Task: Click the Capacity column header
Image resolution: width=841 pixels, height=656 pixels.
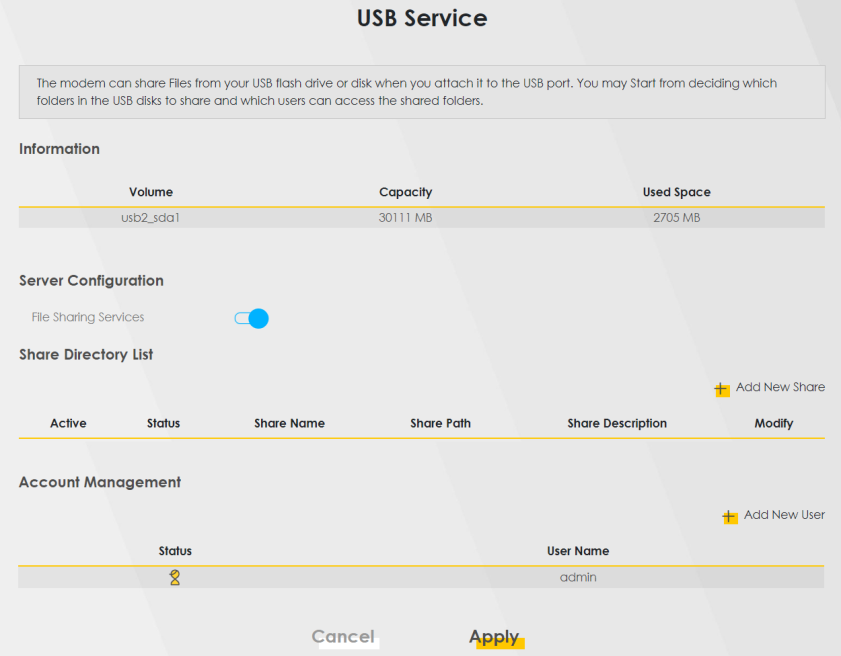Action: pos(405,192)
